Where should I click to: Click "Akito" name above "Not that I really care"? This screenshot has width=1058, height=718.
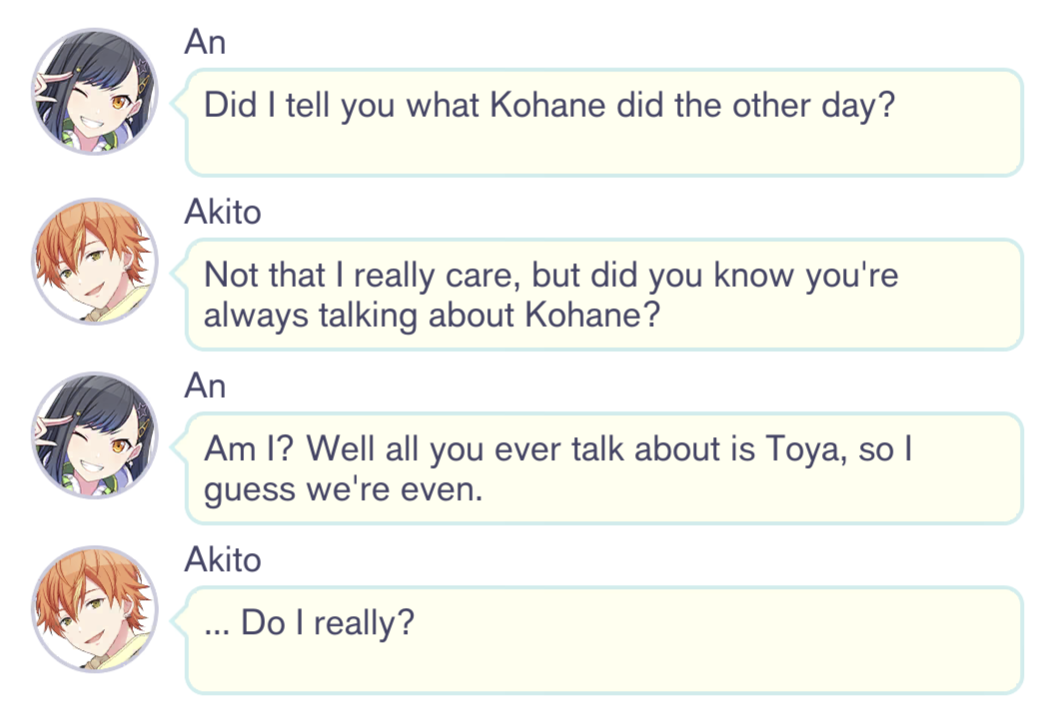pyautogui.click(x=222, y=212)
